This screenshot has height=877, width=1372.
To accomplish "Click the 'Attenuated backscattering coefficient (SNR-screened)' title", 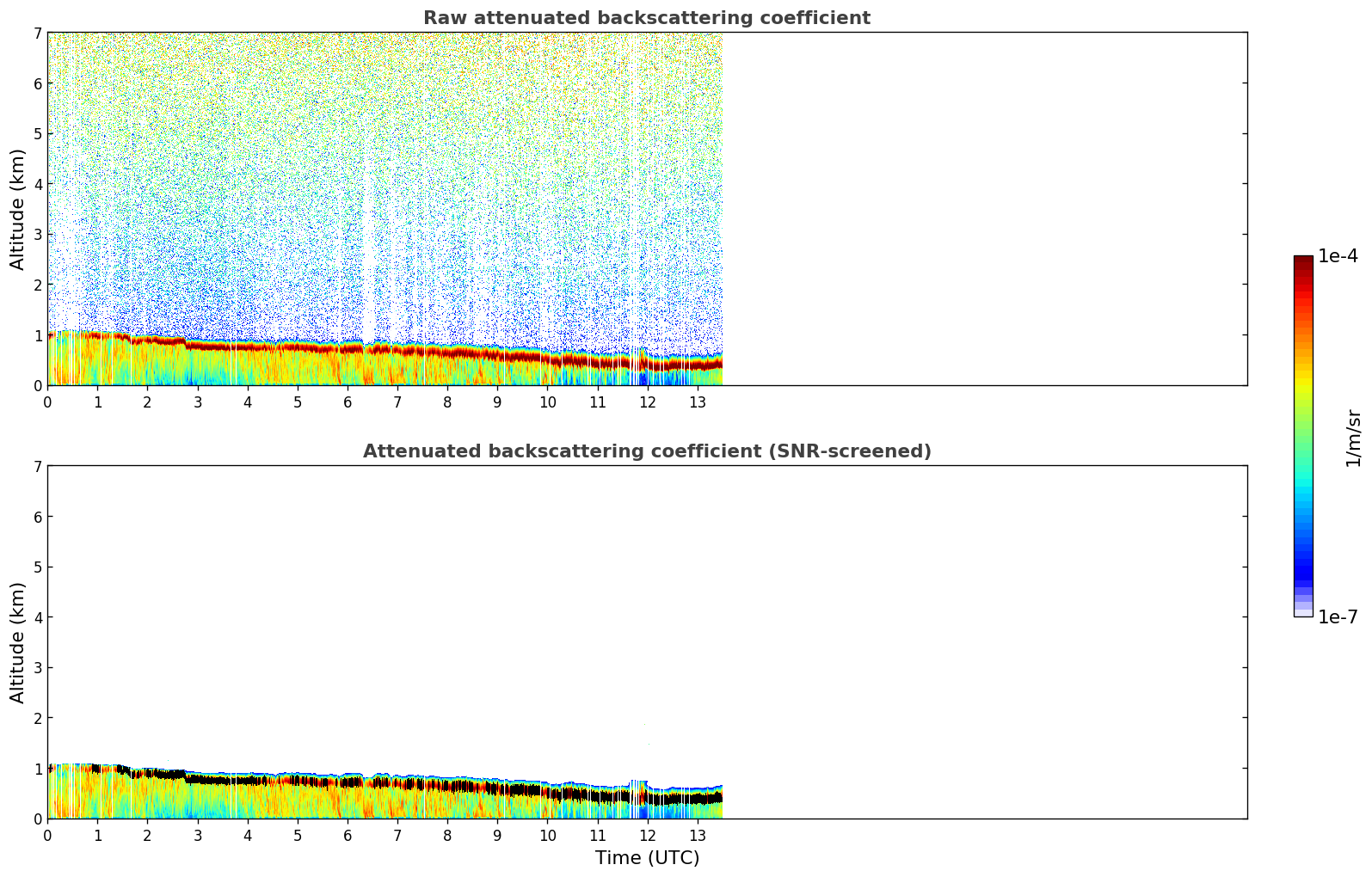I will pyautogui.click(x=646, y=451).
